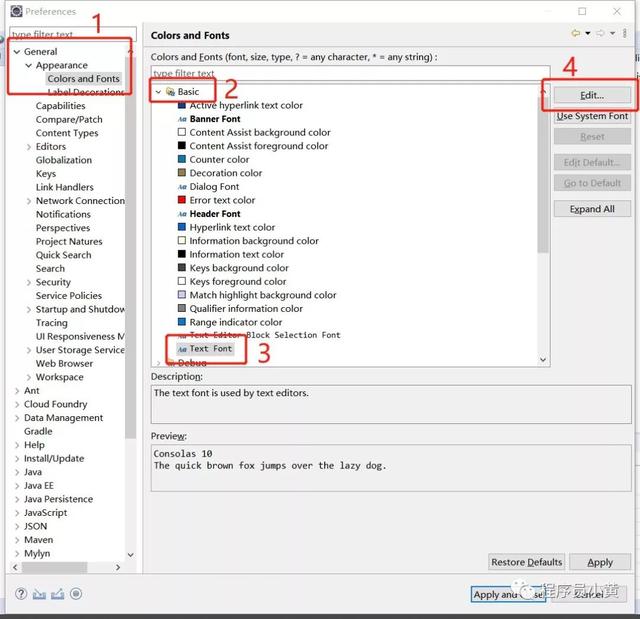Select Keys in the preferences tree
The height and width of the screenshot is (619, 640).
click(46, 174)
